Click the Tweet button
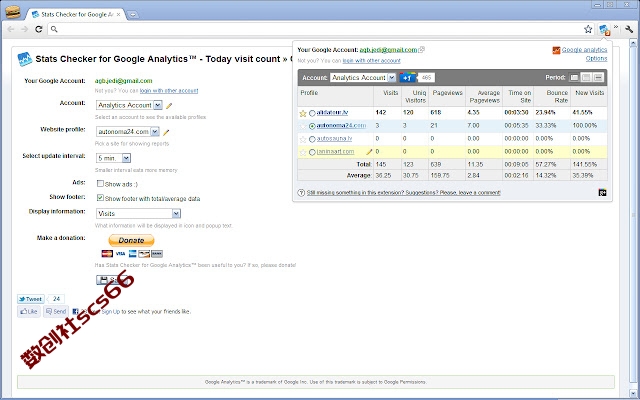This screenshot has height=400, width=640. tap(31, 299)
